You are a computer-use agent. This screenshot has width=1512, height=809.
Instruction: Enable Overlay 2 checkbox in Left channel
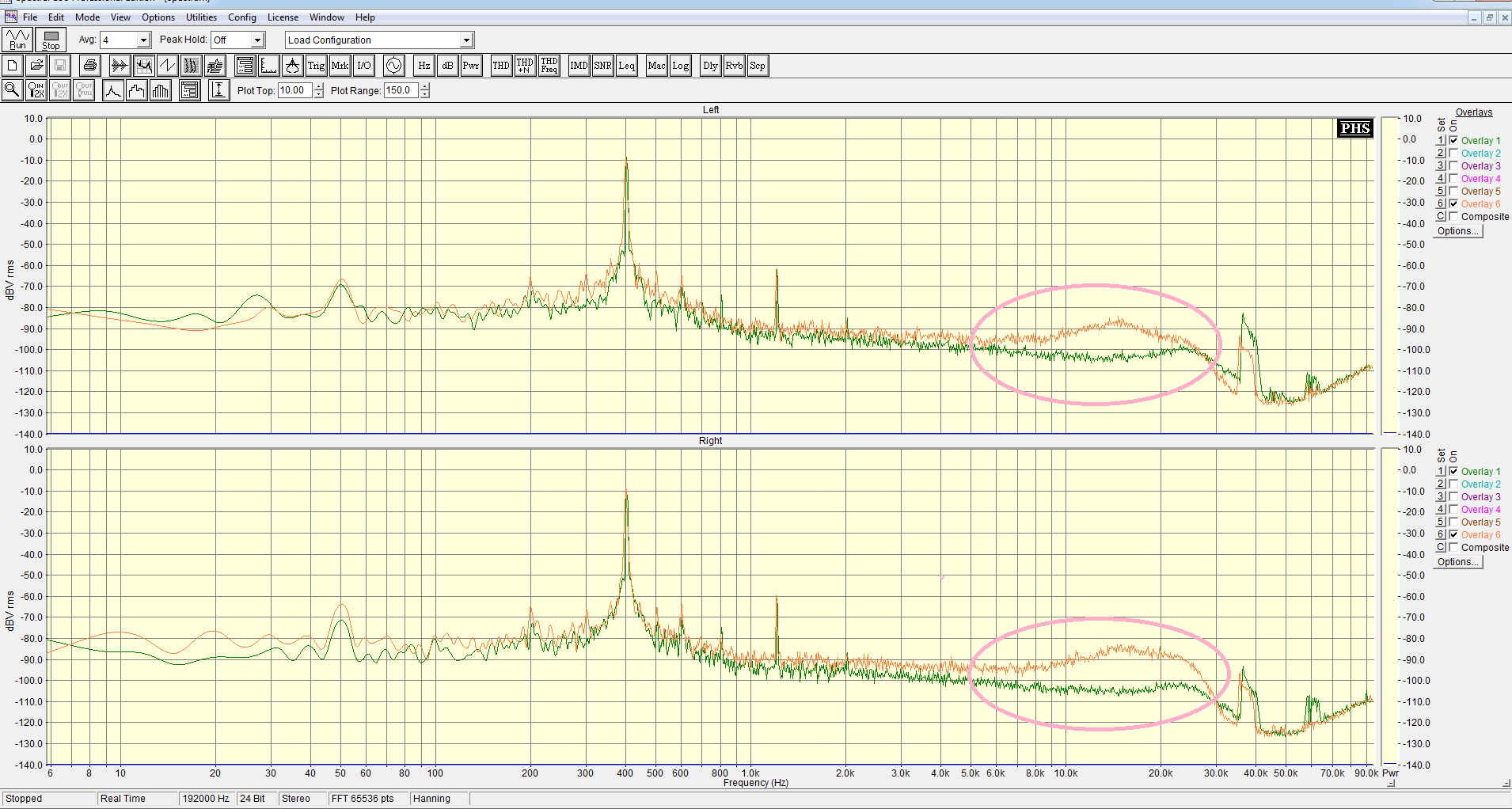click(1453, 153)
